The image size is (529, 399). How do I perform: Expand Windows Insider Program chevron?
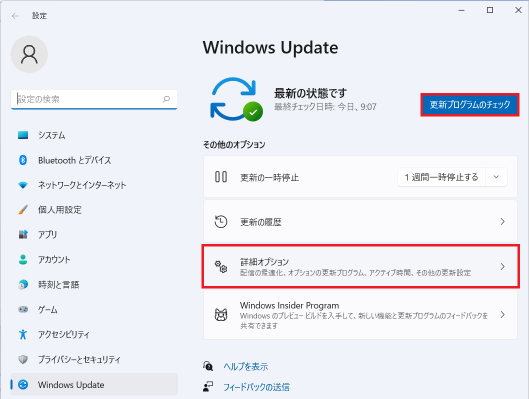click(x=502, y=315)
